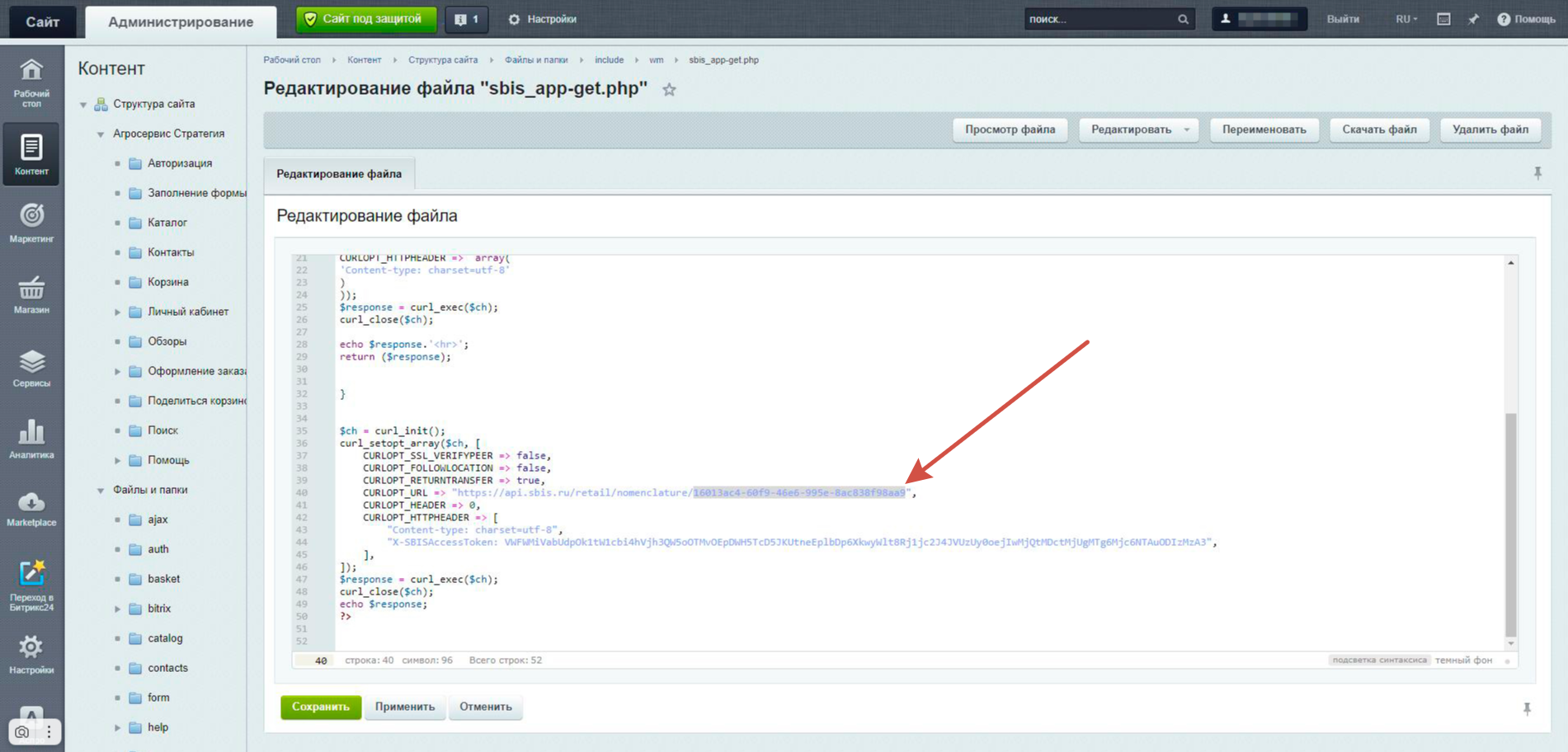
Task: Expand the help folder node
Action: point(117,727)
